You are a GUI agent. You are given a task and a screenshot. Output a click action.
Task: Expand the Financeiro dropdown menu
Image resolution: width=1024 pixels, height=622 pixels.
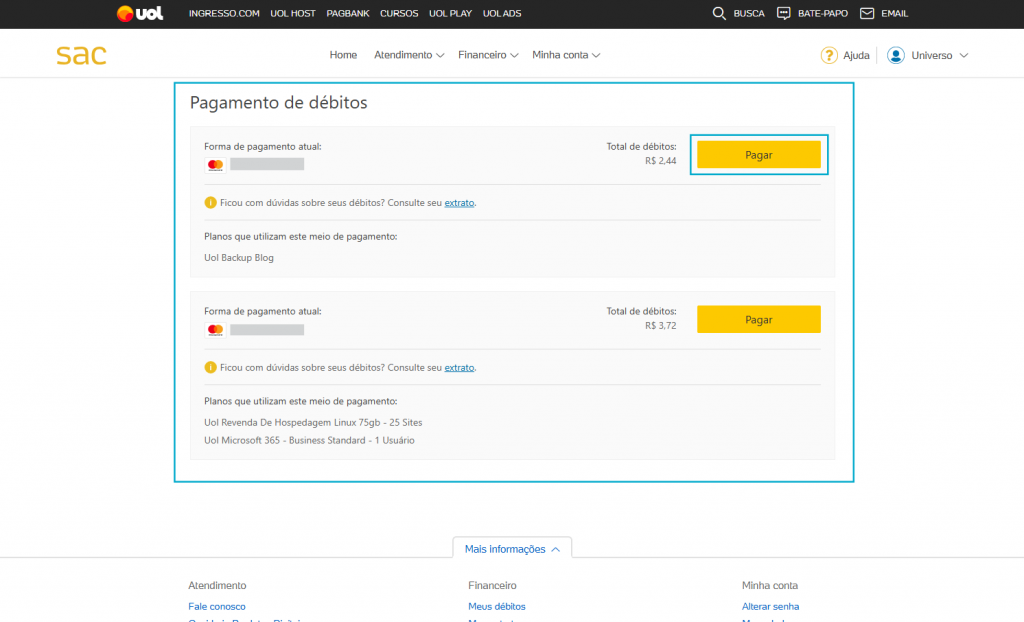(x=488, y=55)
